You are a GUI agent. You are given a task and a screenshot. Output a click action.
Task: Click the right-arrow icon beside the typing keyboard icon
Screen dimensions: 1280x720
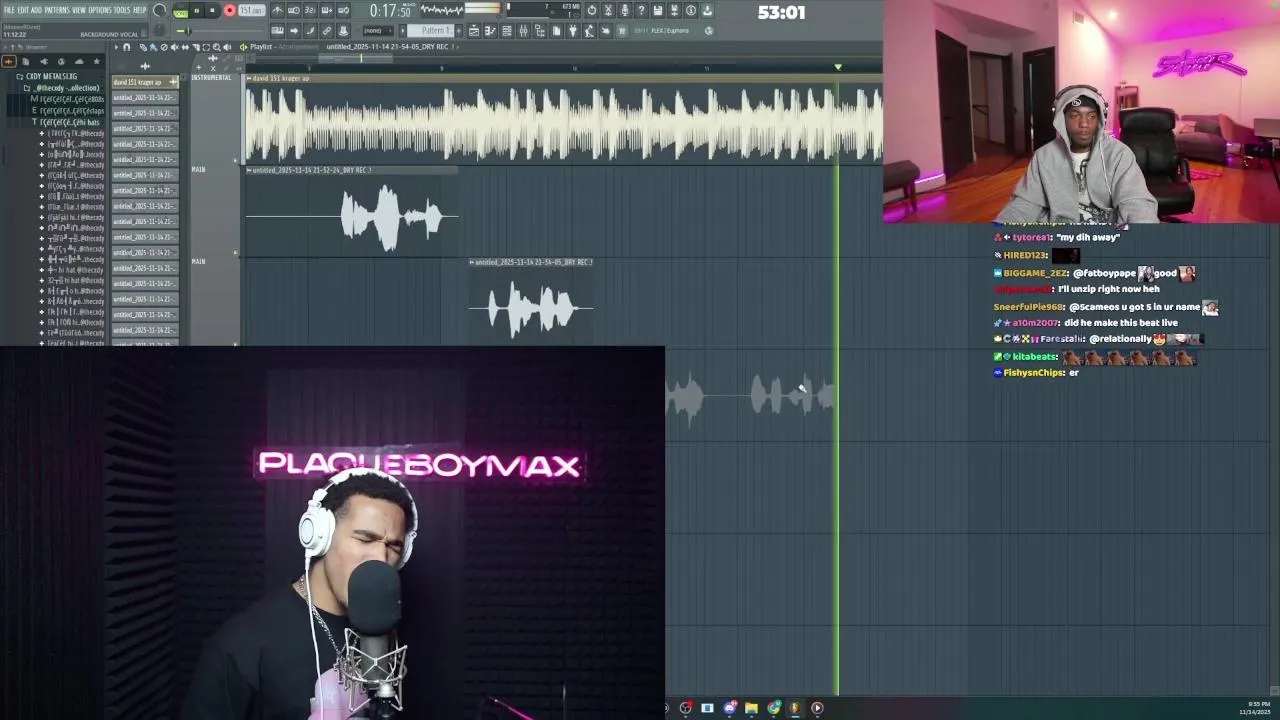point(294,31)
